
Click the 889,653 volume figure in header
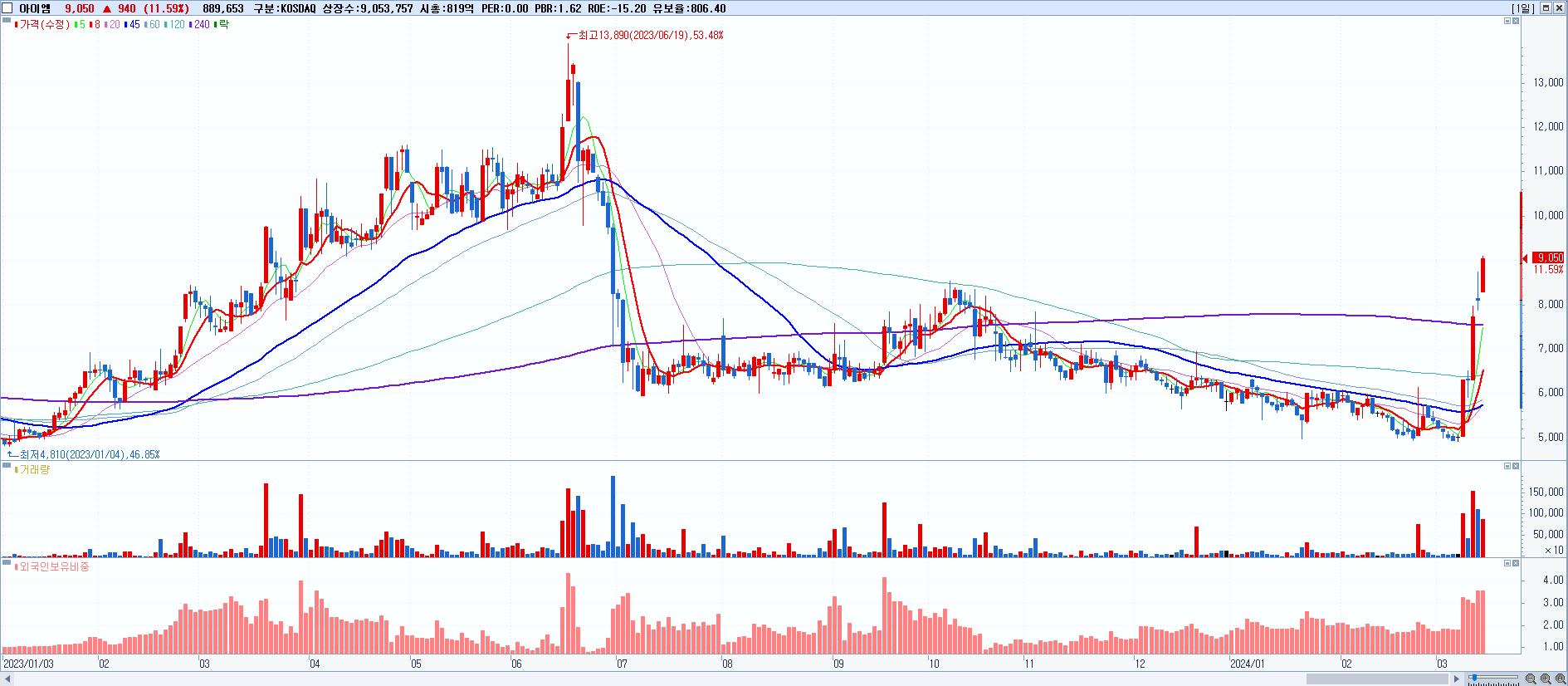click(x=223, y=8)
